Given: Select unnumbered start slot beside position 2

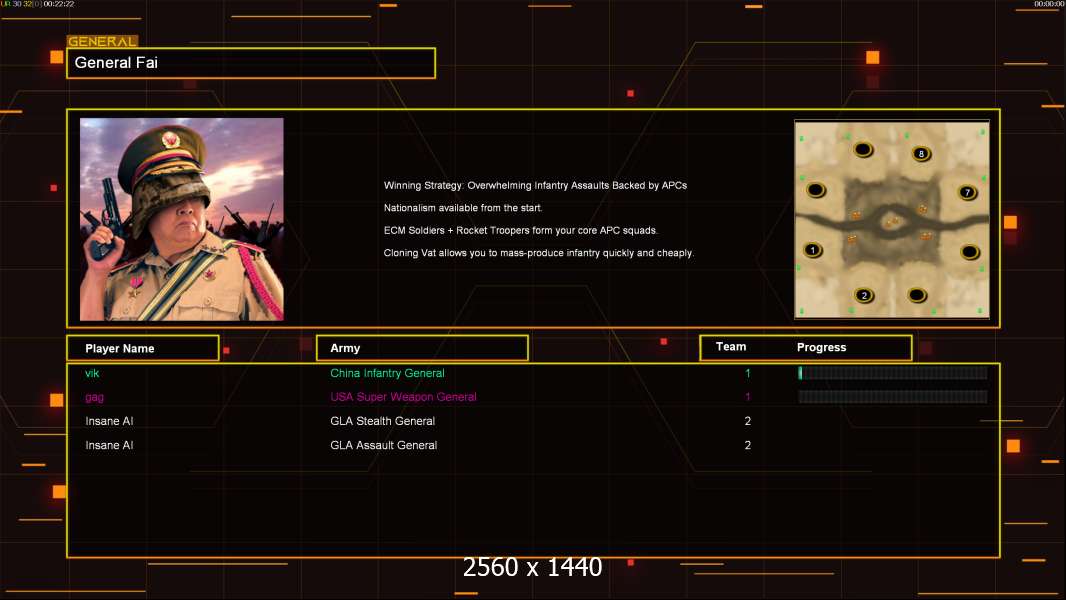Looking at the screenshot, I should [x=917, y=295].
